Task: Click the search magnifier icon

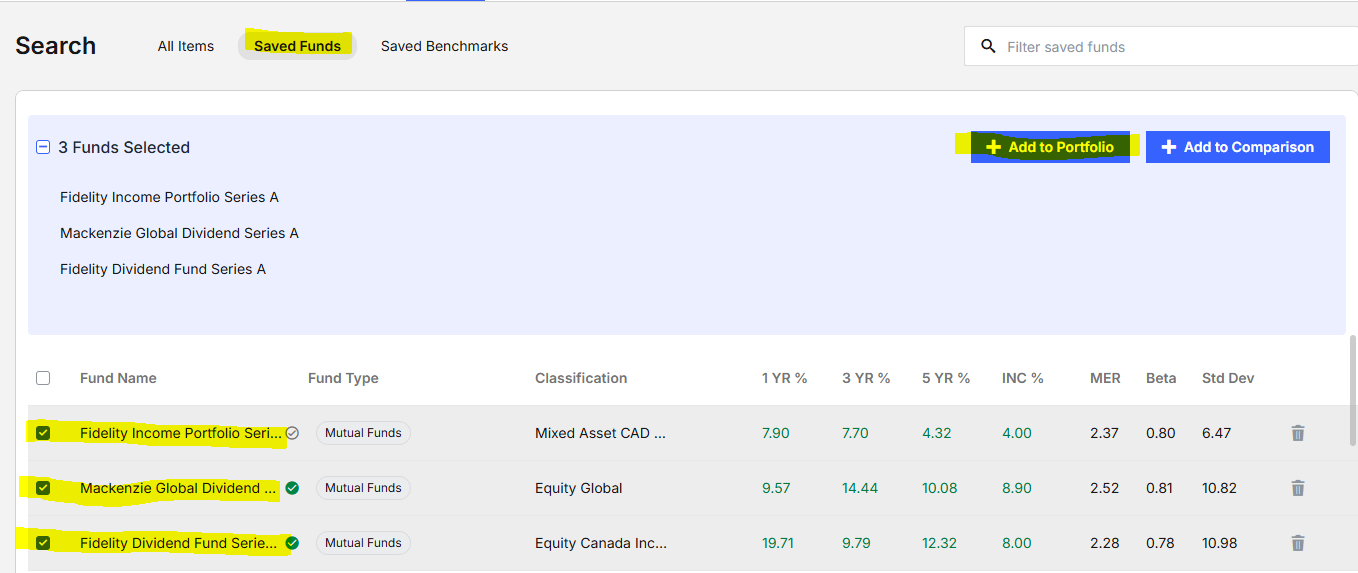Action: (x=989, y=46)
